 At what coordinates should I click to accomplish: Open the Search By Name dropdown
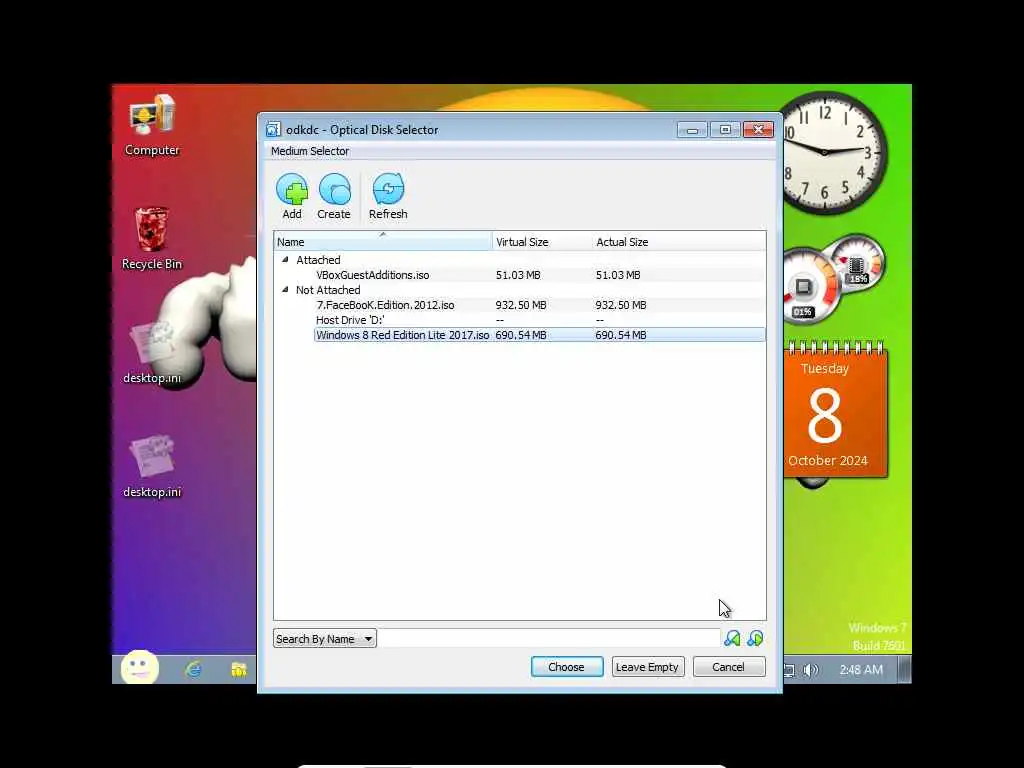coord(325,639)
